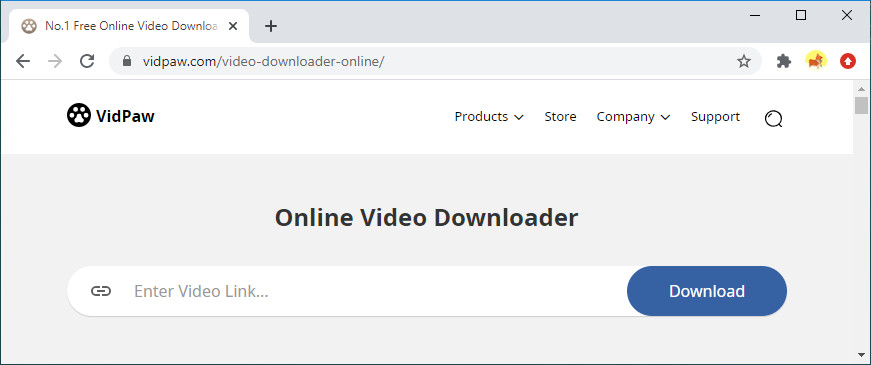This screenshot has height=365, width=871.
Task: Close the VidPaw tab
Action: [x=233, y=26]
